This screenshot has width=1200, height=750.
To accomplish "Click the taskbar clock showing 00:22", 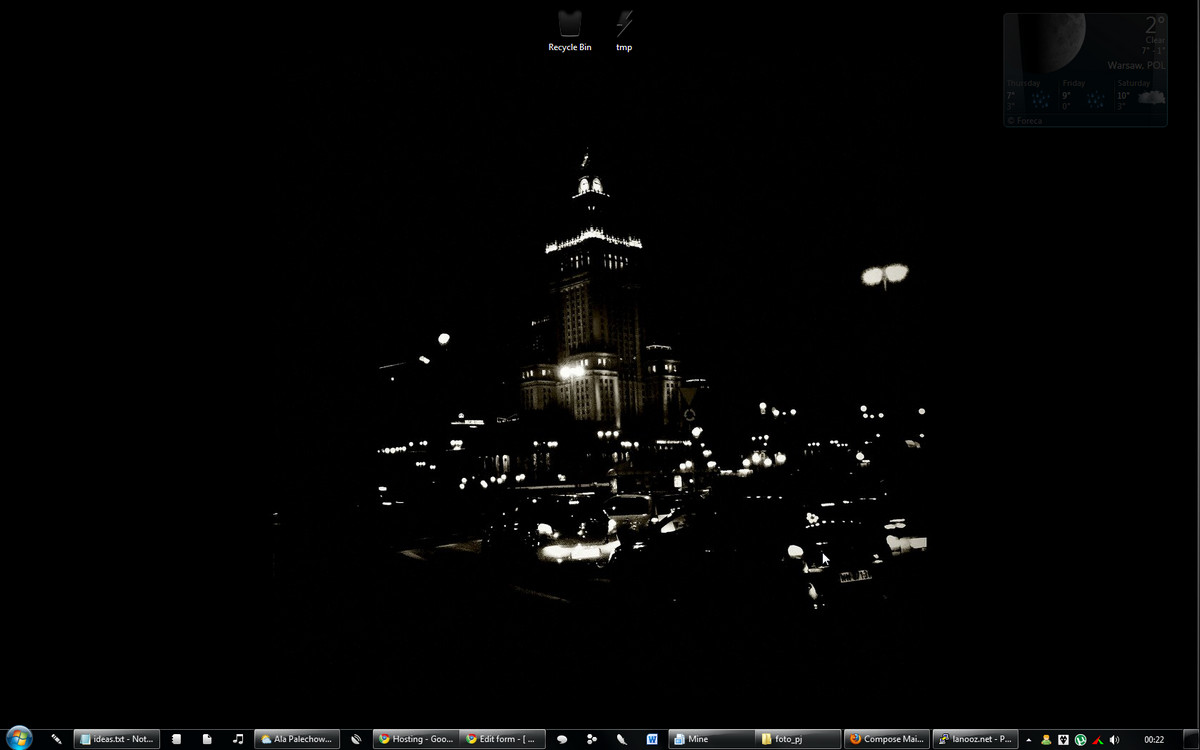I will tap(1154, 740).
